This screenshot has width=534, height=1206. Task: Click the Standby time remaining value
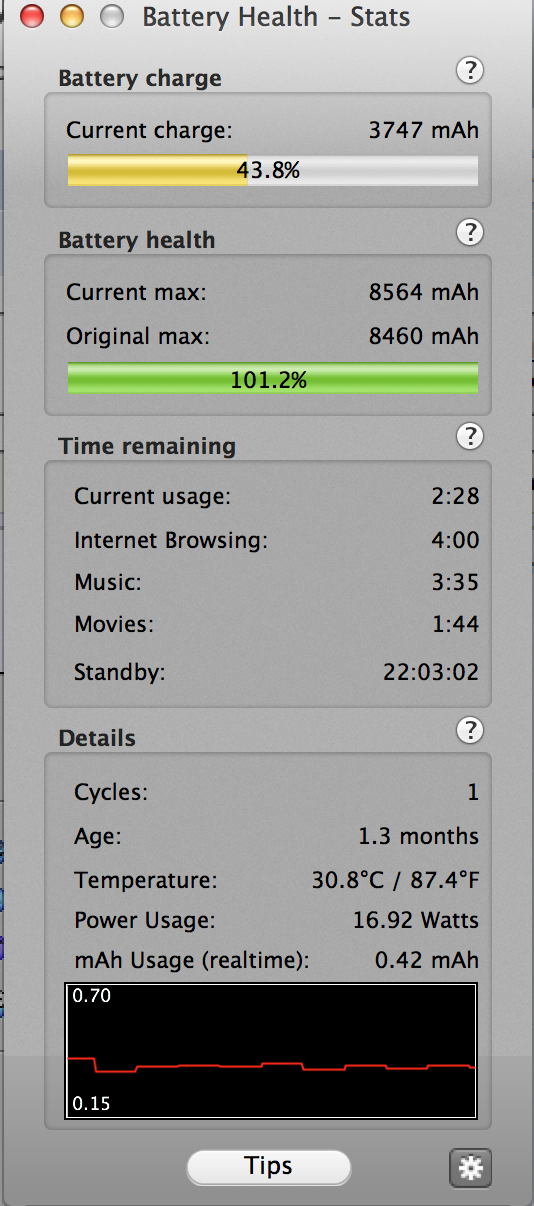pos(431,672)
